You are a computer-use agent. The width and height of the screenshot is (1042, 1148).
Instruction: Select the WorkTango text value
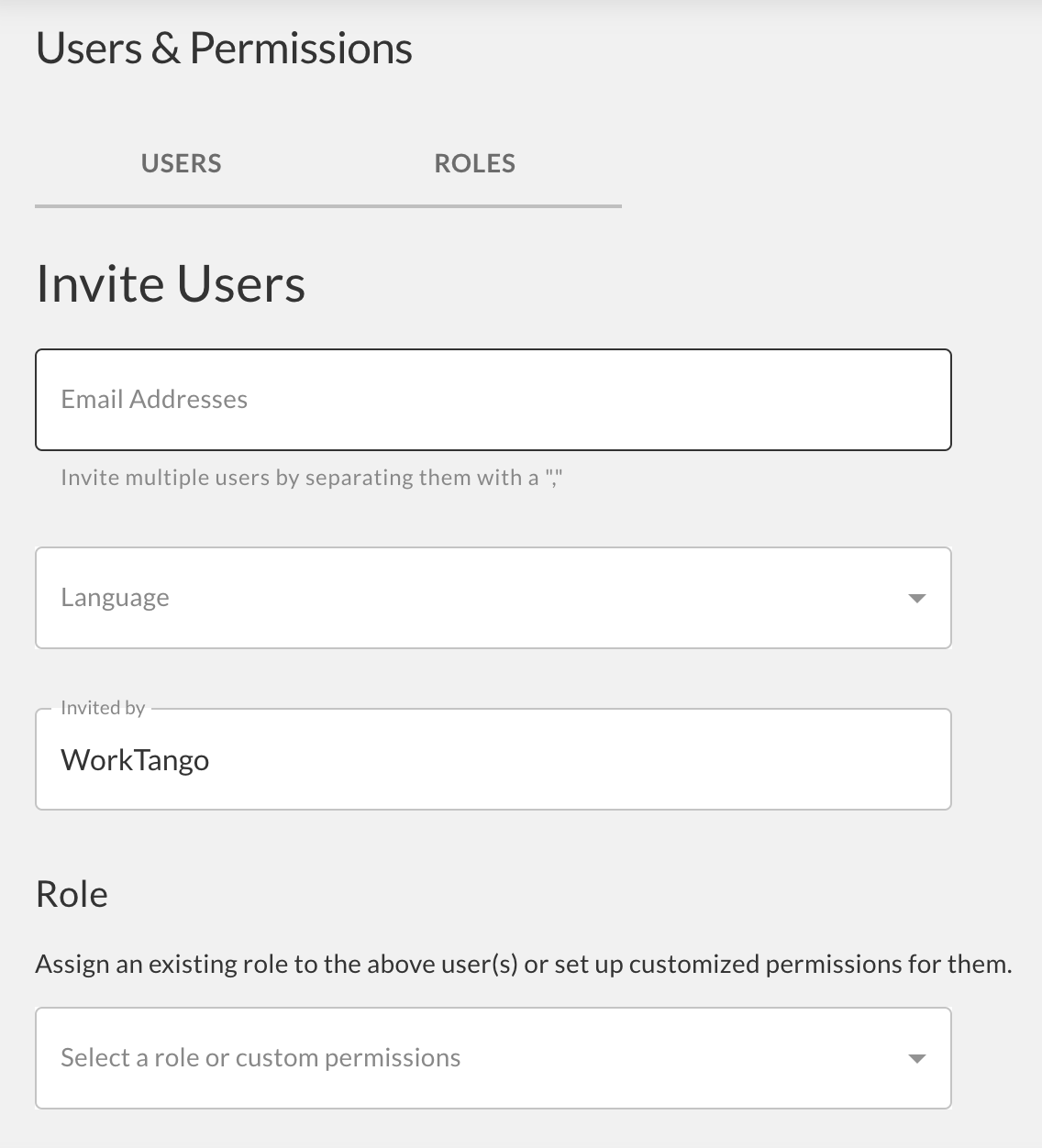pos(134,759)
